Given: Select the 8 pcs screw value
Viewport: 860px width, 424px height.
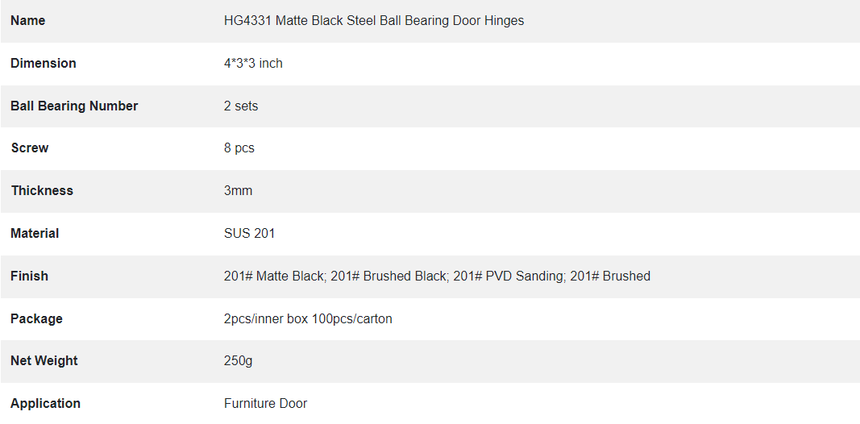Looking at the screenshot, I should coord(239,148).
